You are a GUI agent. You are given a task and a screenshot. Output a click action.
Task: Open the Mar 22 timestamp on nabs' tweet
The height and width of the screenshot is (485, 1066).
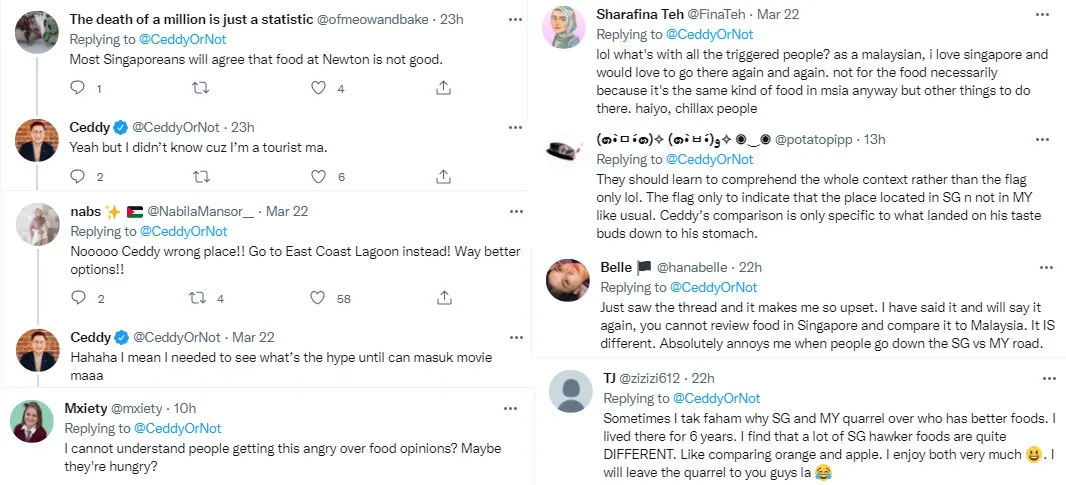click(287, 211)
